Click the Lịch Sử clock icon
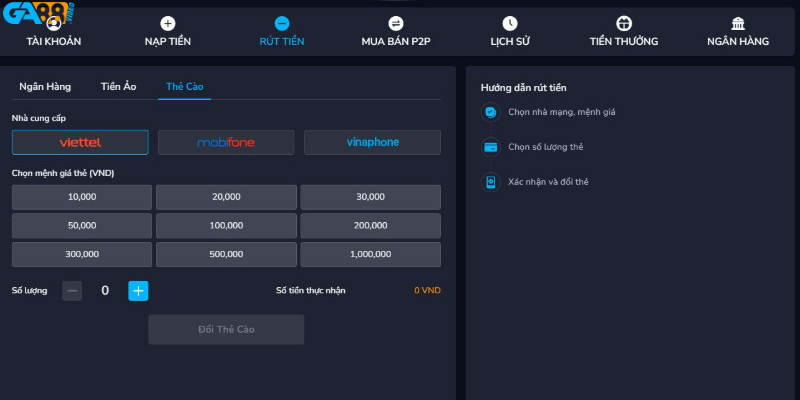Image resolution: width=800 pixels, height=400 pixels. (510, 23)
